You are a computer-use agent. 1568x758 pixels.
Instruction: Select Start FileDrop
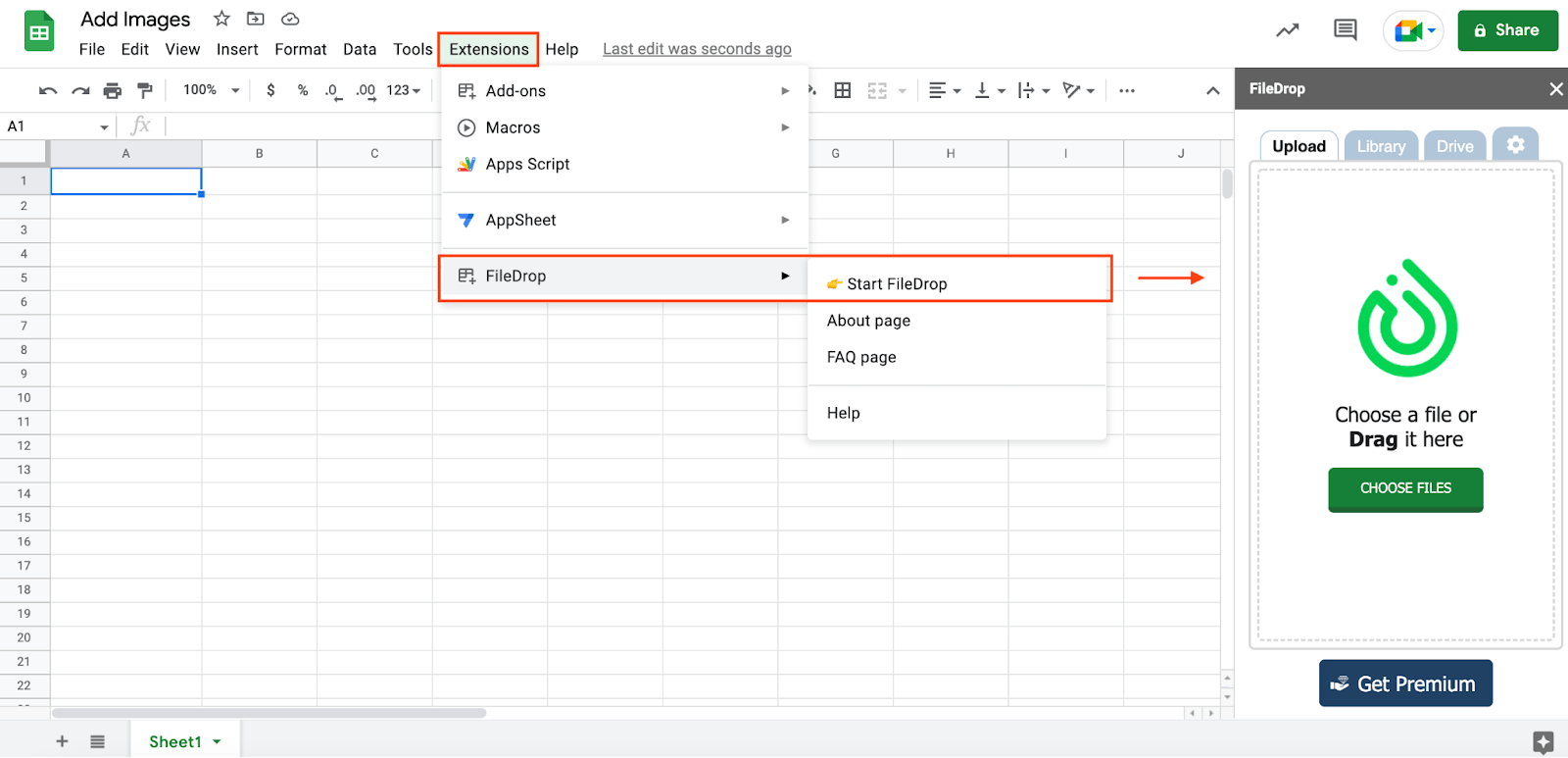[957, 283]
